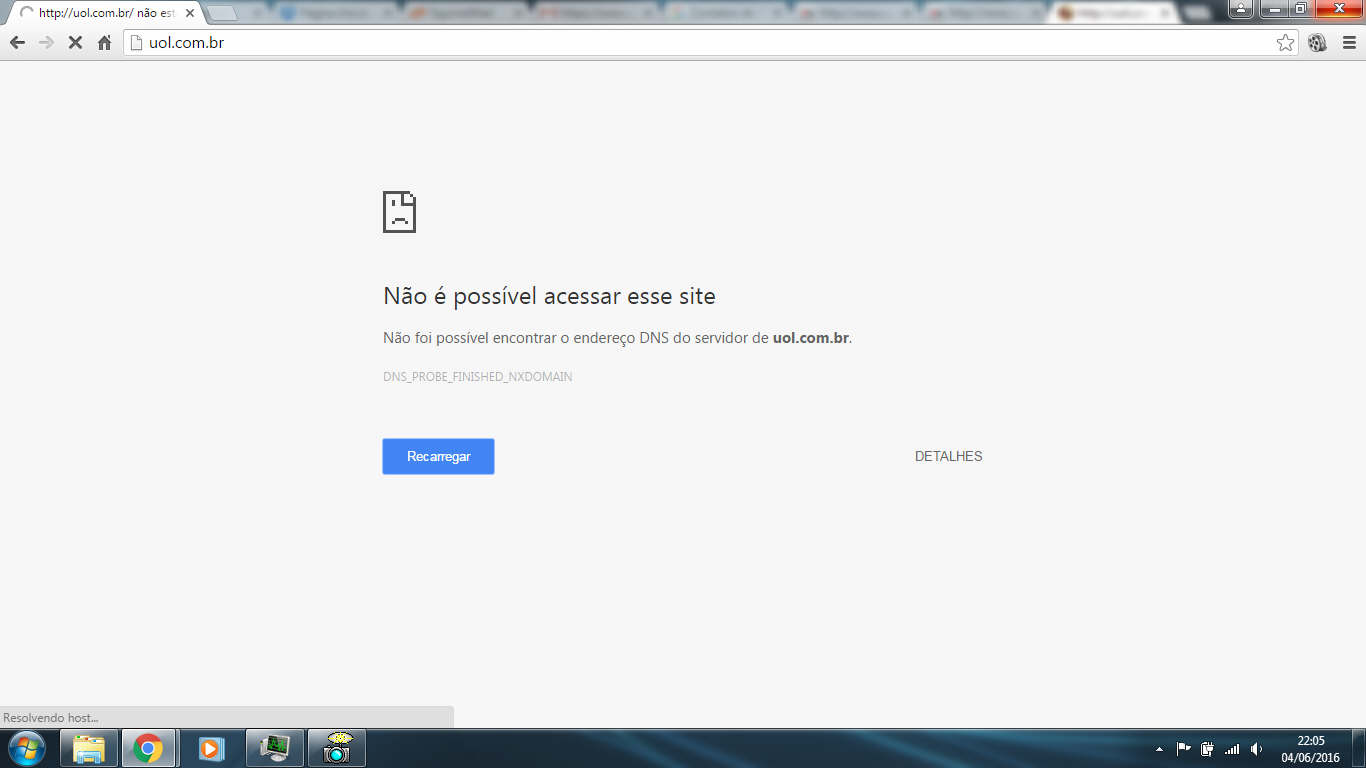Click the volume speaker icon

(1256, 749)
